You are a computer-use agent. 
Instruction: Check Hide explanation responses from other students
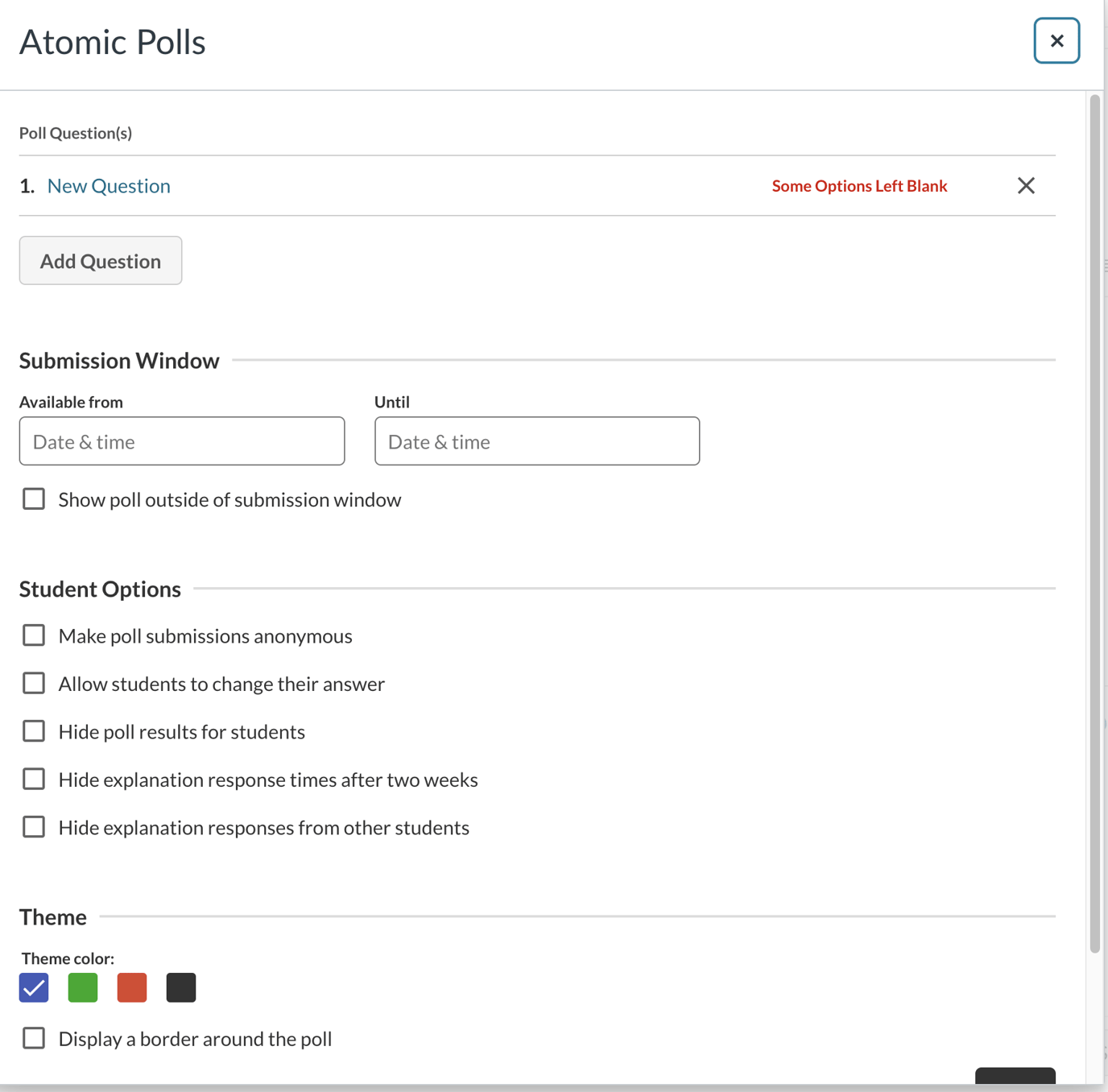pos(34,827)
